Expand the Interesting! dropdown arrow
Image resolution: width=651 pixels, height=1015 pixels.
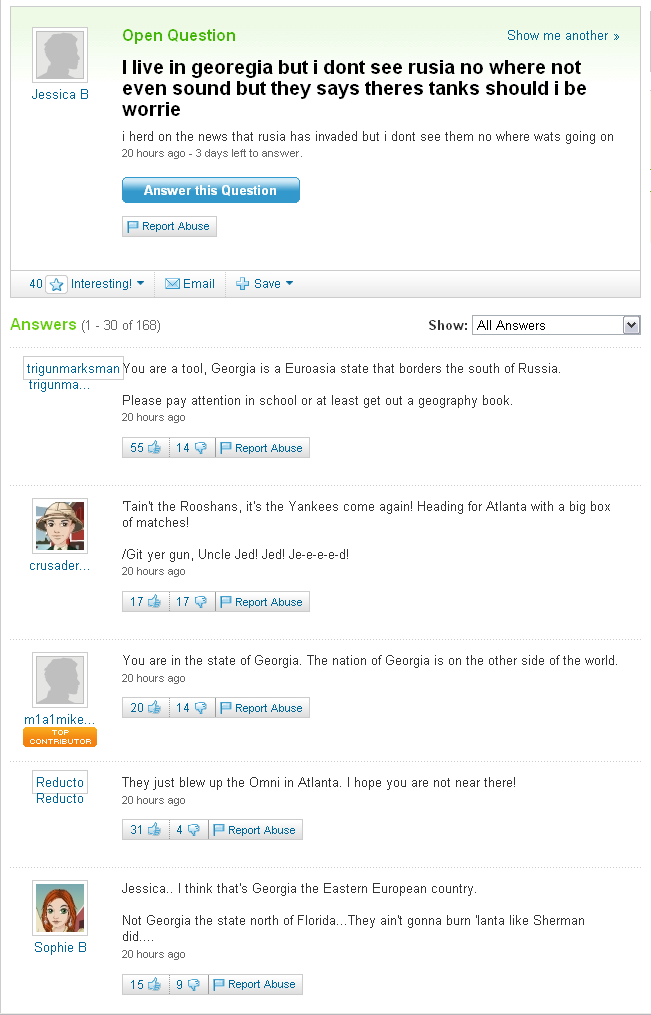coord(140,284)
